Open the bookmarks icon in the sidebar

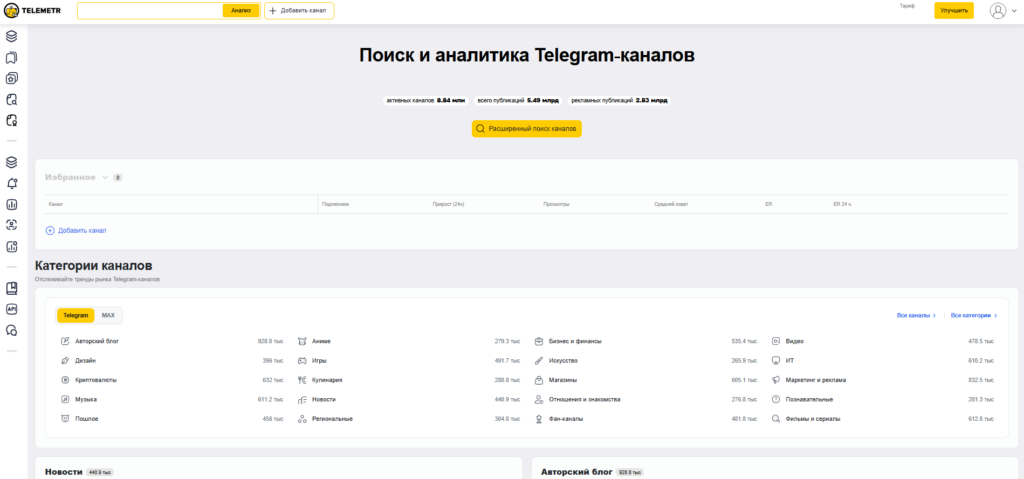[x=11, y=58]
